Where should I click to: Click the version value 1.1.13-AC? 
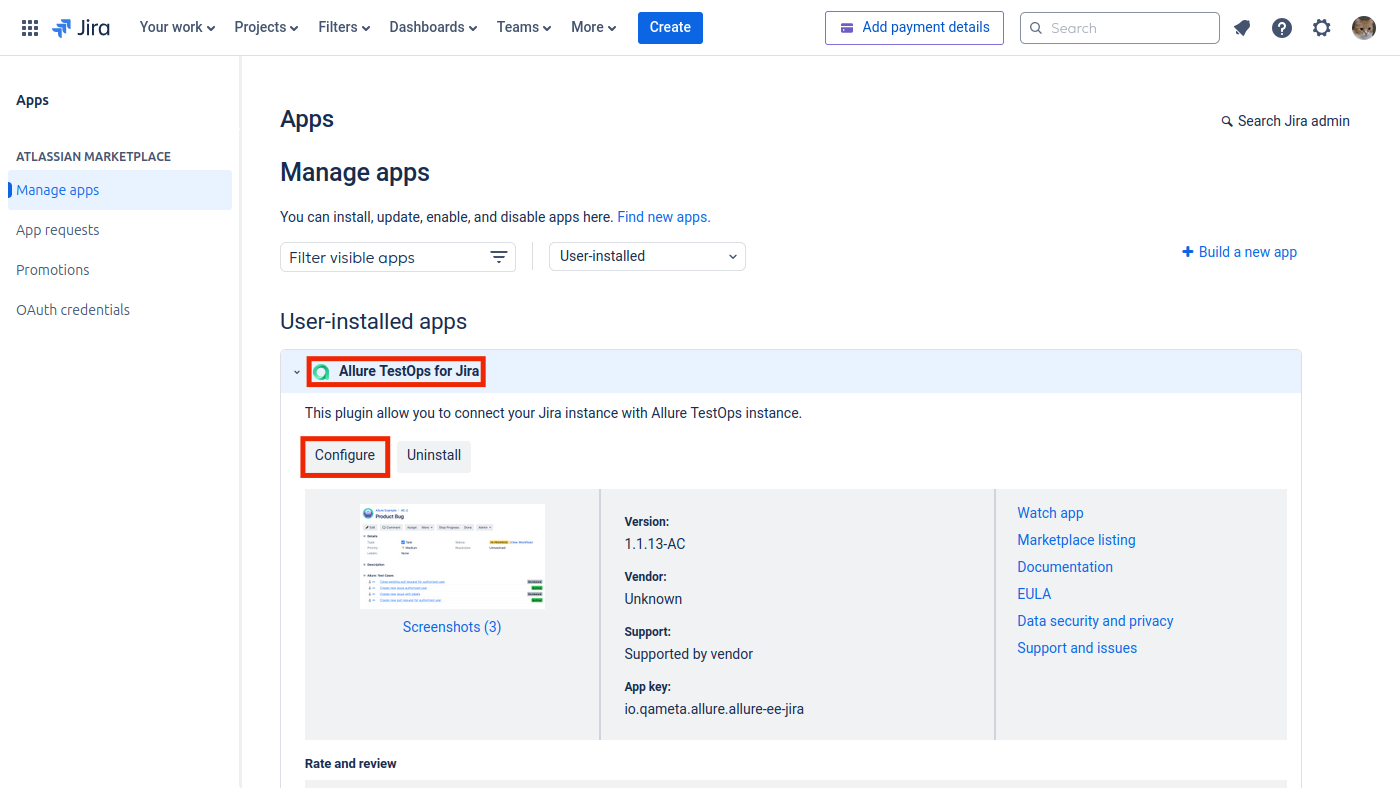pyautogui.click(x=655, y=544)
